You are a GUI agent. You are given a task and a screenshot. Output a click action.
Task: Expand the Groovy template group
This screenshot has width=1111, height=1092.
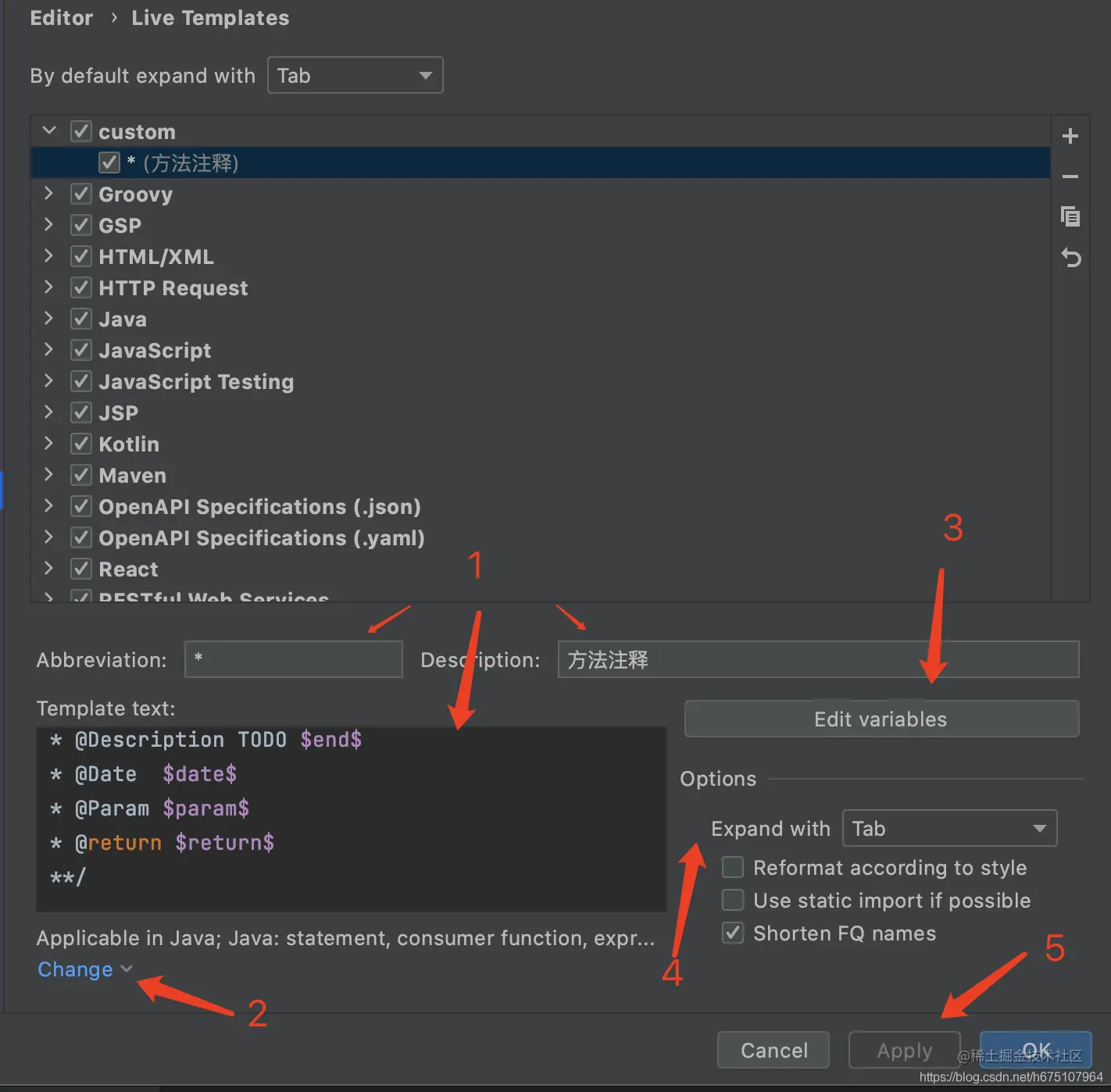tap(49, 193)
